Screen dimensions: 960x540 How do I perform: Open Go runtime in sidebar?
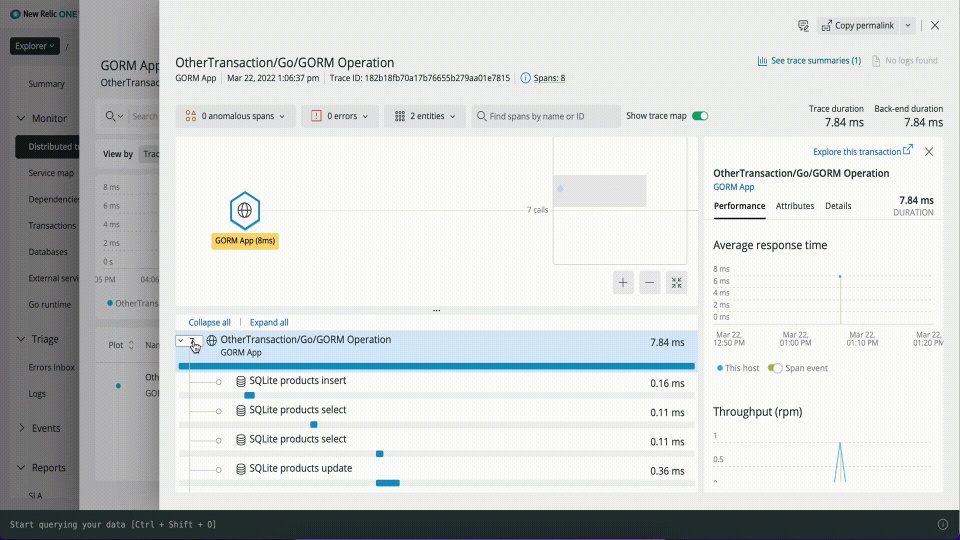tap(50, 305)
